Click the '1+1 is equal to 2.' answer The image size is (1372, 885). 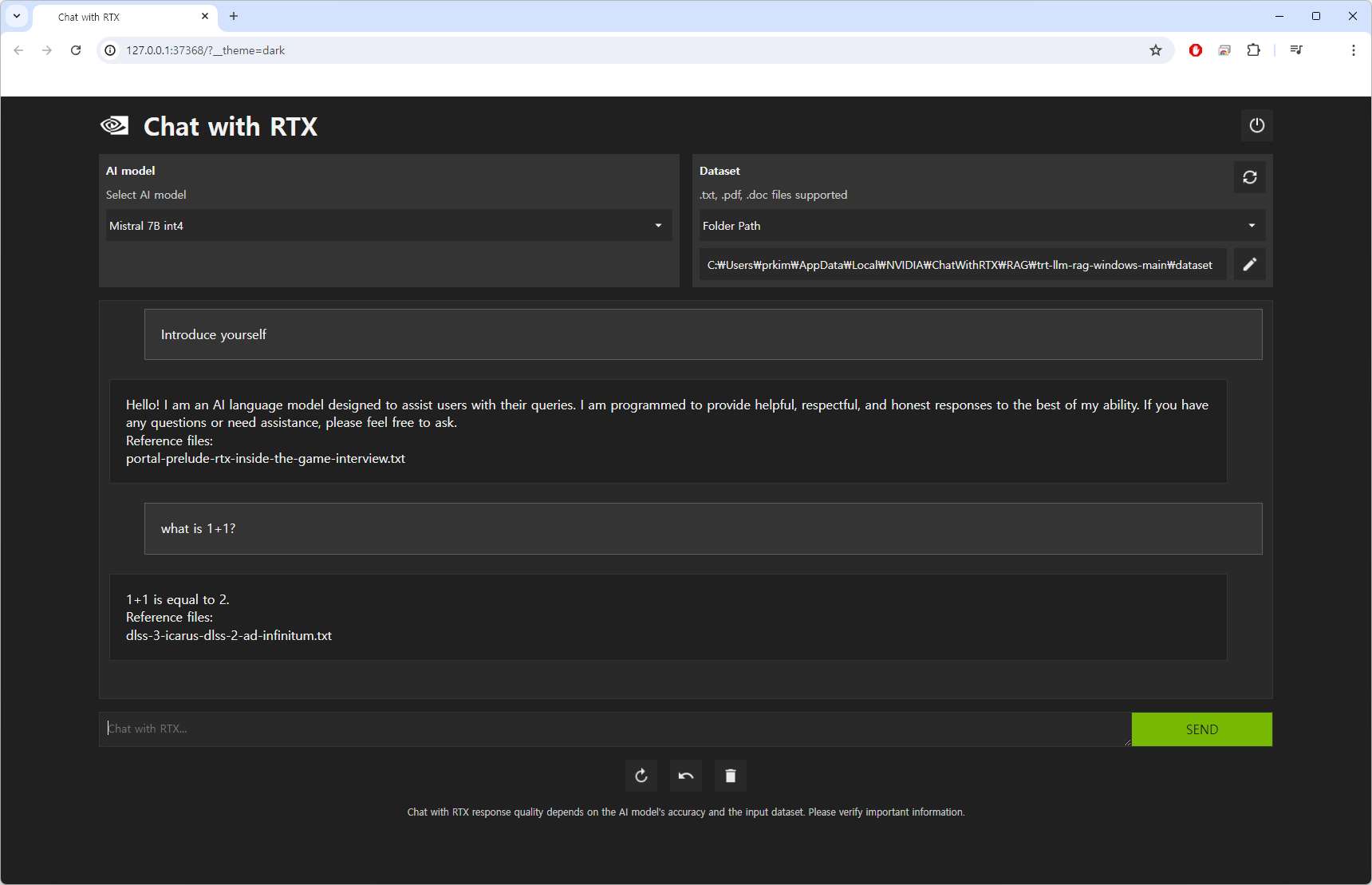(x=178, y=599)
